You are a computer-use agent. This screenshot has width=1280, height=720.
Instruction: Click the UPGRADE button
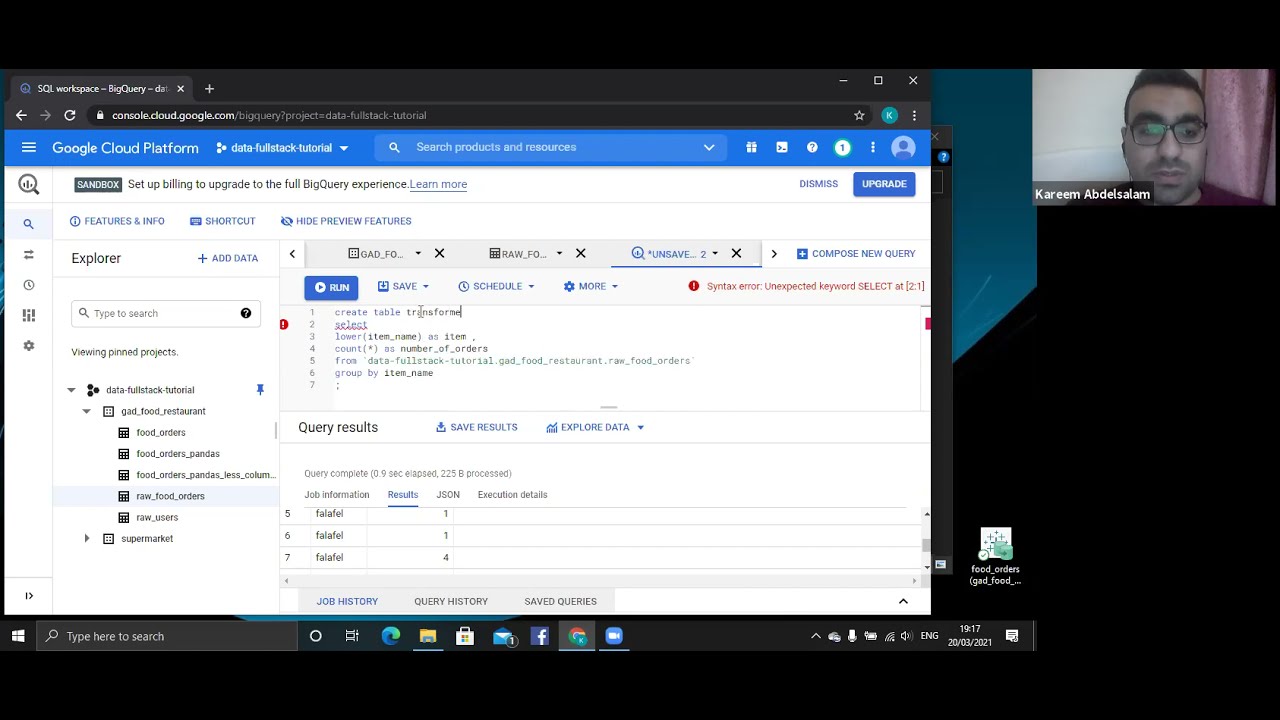pyautogui.click(x=884, y=184)
